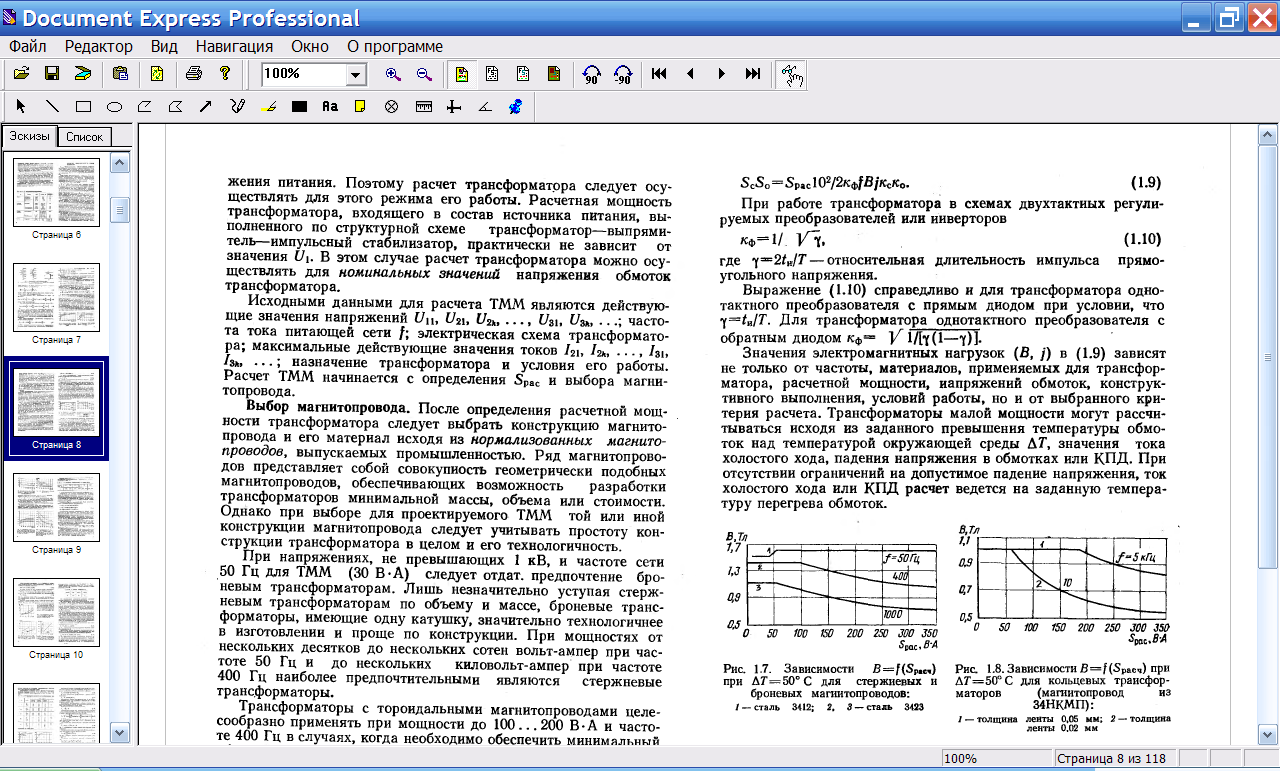
Task: Open the Окно menu
Action: (x=310, y=46)
